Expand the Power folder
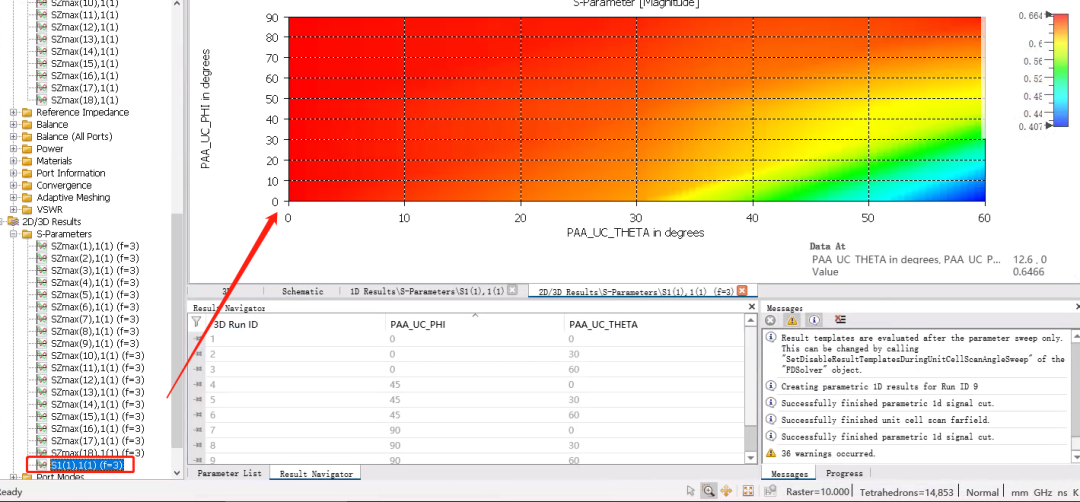This screenshot has height=502, width=1080. 13,149
